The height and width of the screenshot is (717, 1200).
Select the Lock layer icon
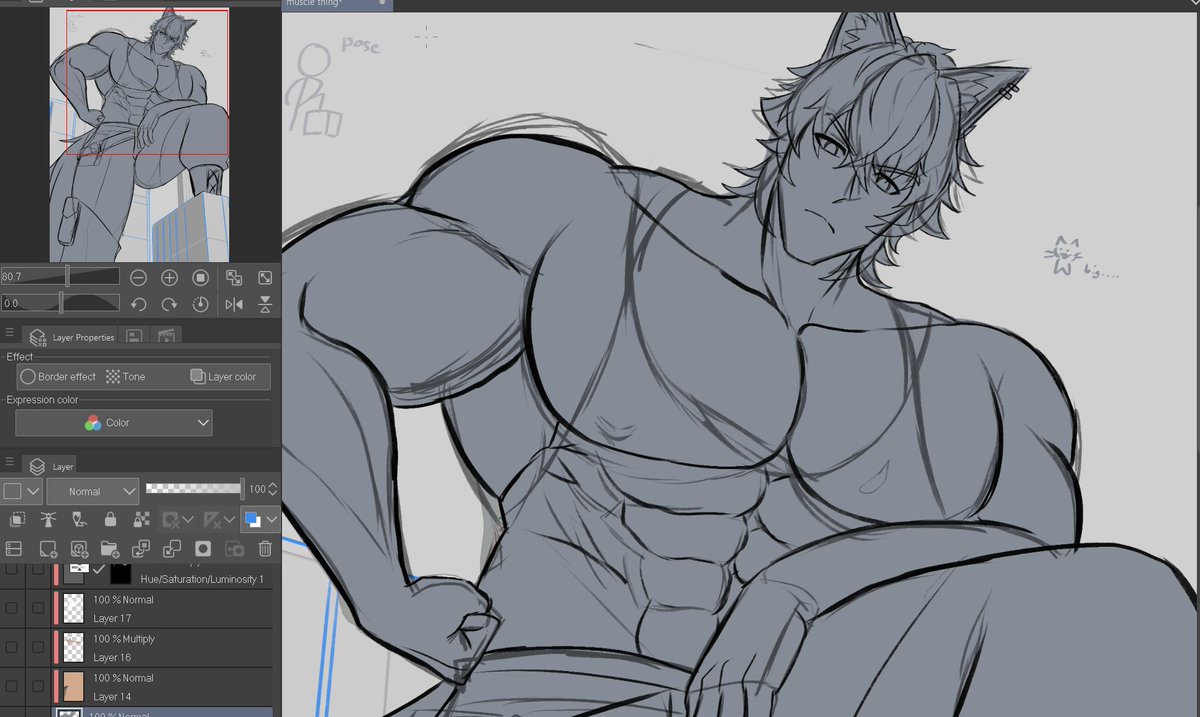pyautogui.click(x=111, y=519)
